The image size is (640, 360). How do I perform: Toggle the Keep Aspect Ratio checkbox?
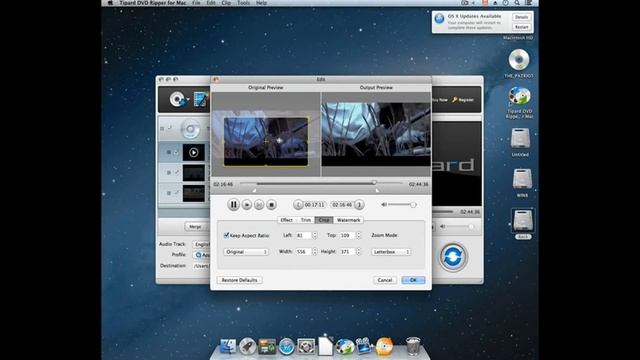[x=227, y=235]
